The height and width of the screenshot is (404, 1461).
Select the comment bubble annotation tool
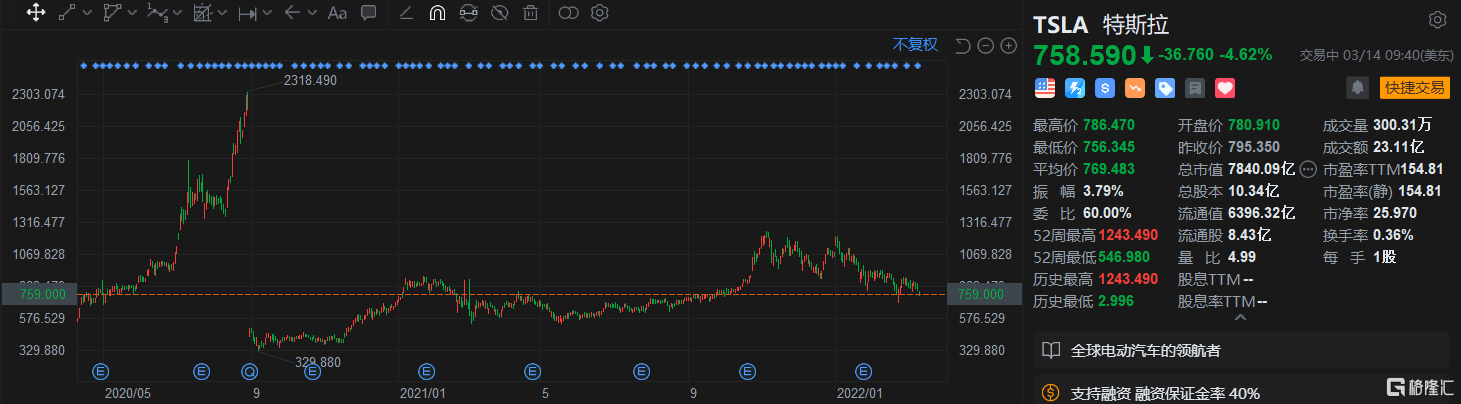click(368, 13)
